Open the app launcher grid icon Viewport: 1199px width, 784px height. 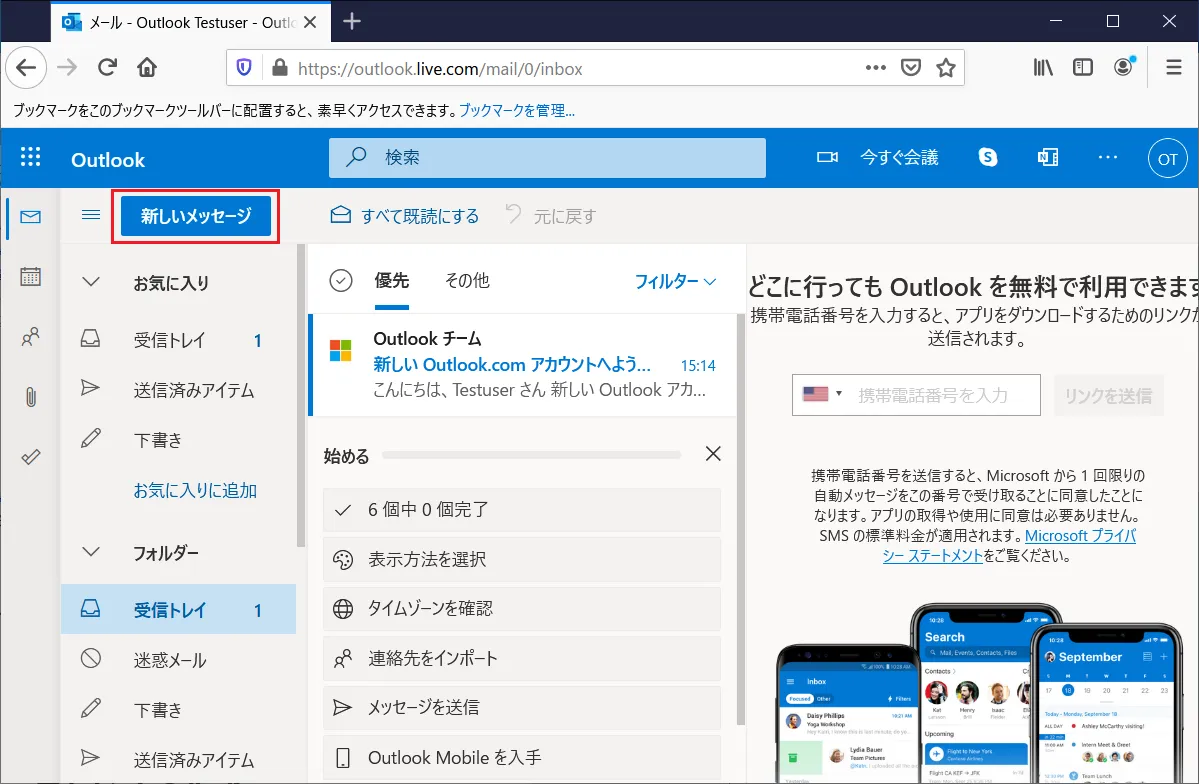click(31, 158)
